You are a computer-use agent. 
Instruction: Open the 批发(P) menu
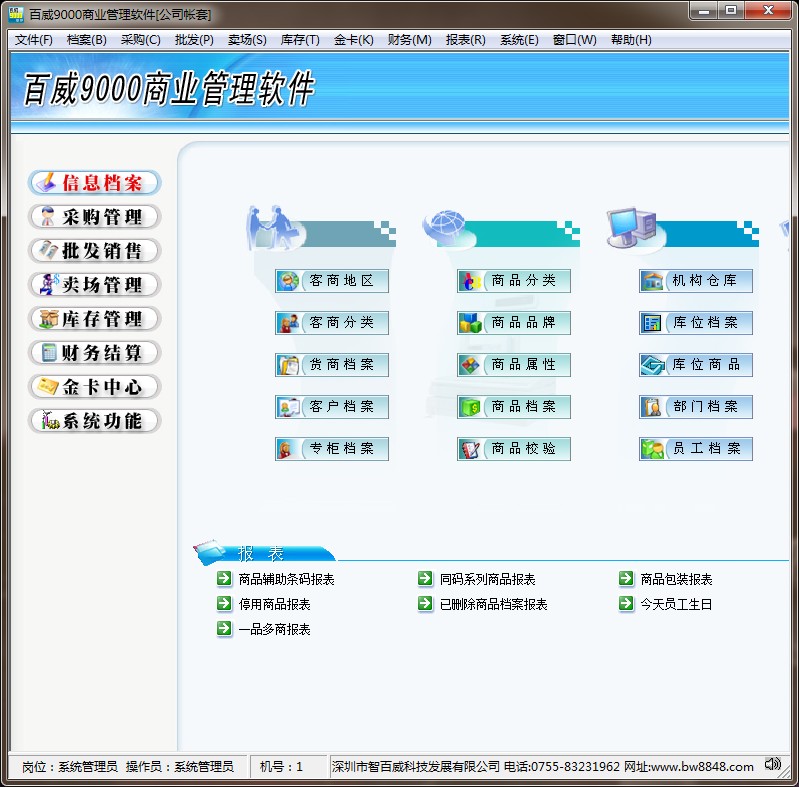pos(194,40)
